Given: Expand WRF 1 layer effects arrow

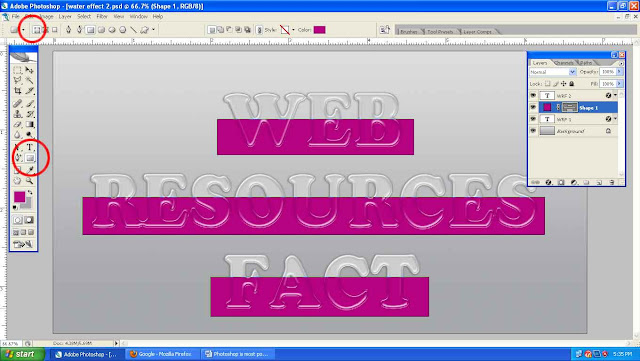Looking at the screenshot, I should 615,118.
